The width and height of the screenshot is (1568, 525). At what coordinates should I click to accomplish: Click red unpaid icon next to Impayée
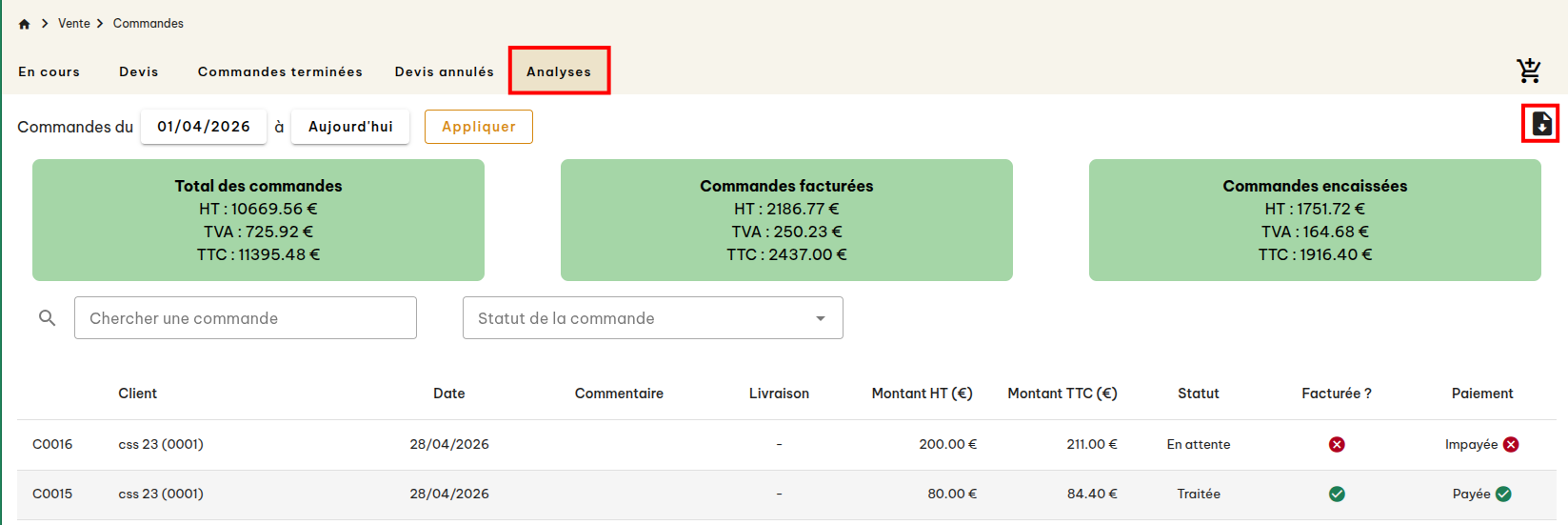pos(1511,445)
